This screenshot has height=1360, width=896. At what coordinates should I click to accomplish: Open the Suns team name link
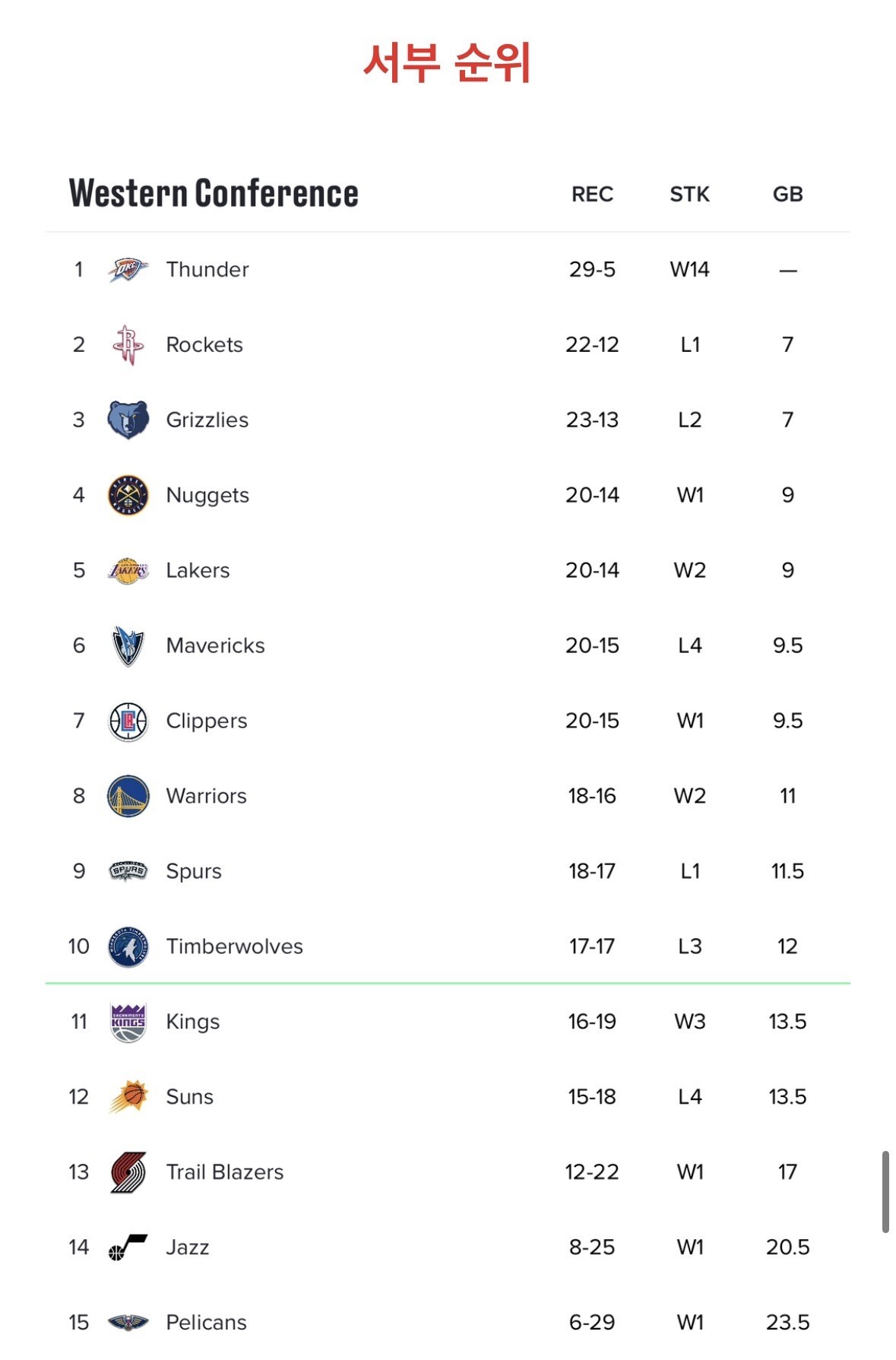coord(190,1097)
